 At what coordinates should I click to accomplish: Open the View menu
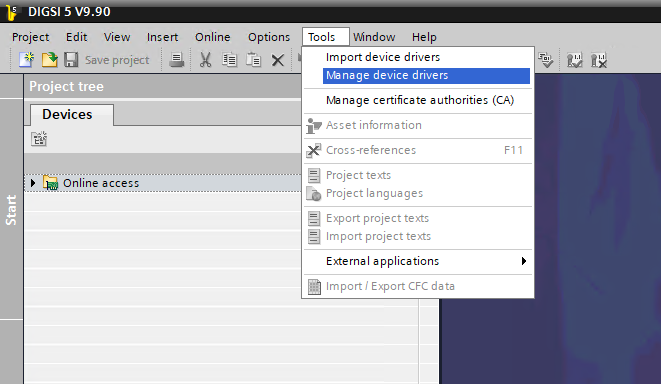click(x=117, y=37)
